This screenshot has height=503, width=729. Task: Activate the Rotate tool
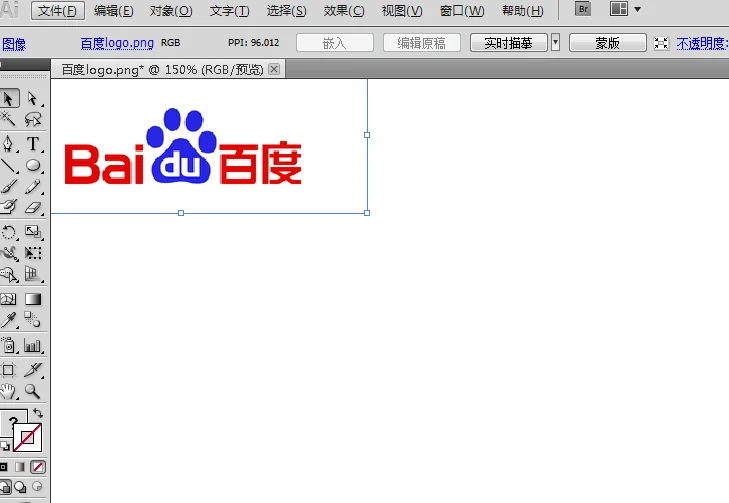[8, 232]
